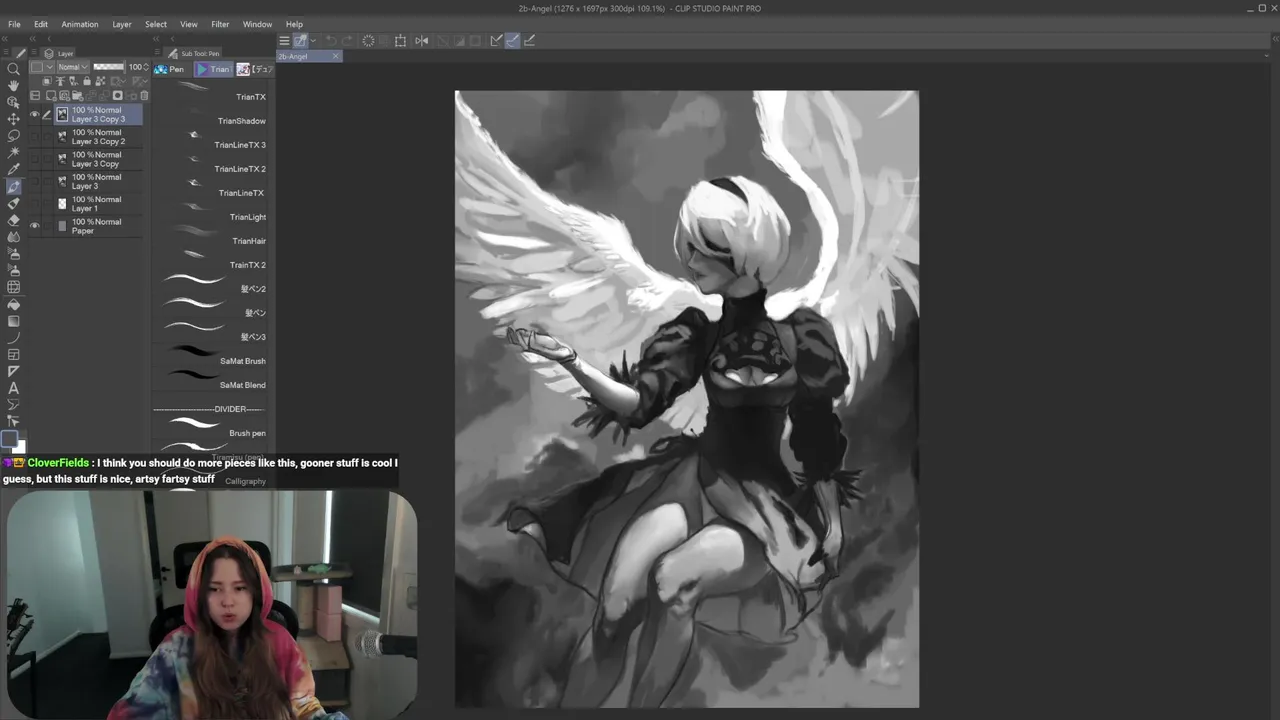Toggle Set as reference layer lighthouse icon
Screen dimensions: 1280x720
point(60,81)
